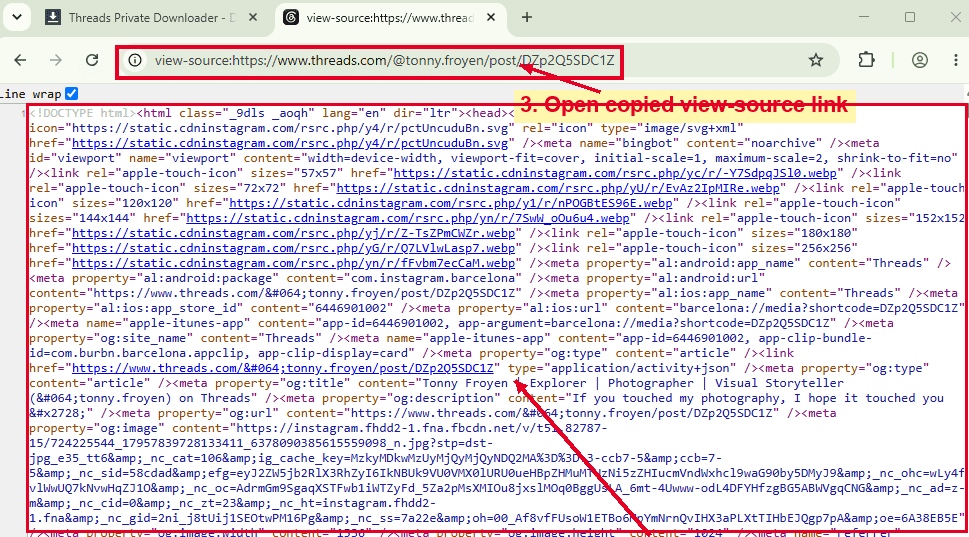Open a new browser tab
Image resolution: width=969 pixels, height=537 pixels.
pos(527,17)
